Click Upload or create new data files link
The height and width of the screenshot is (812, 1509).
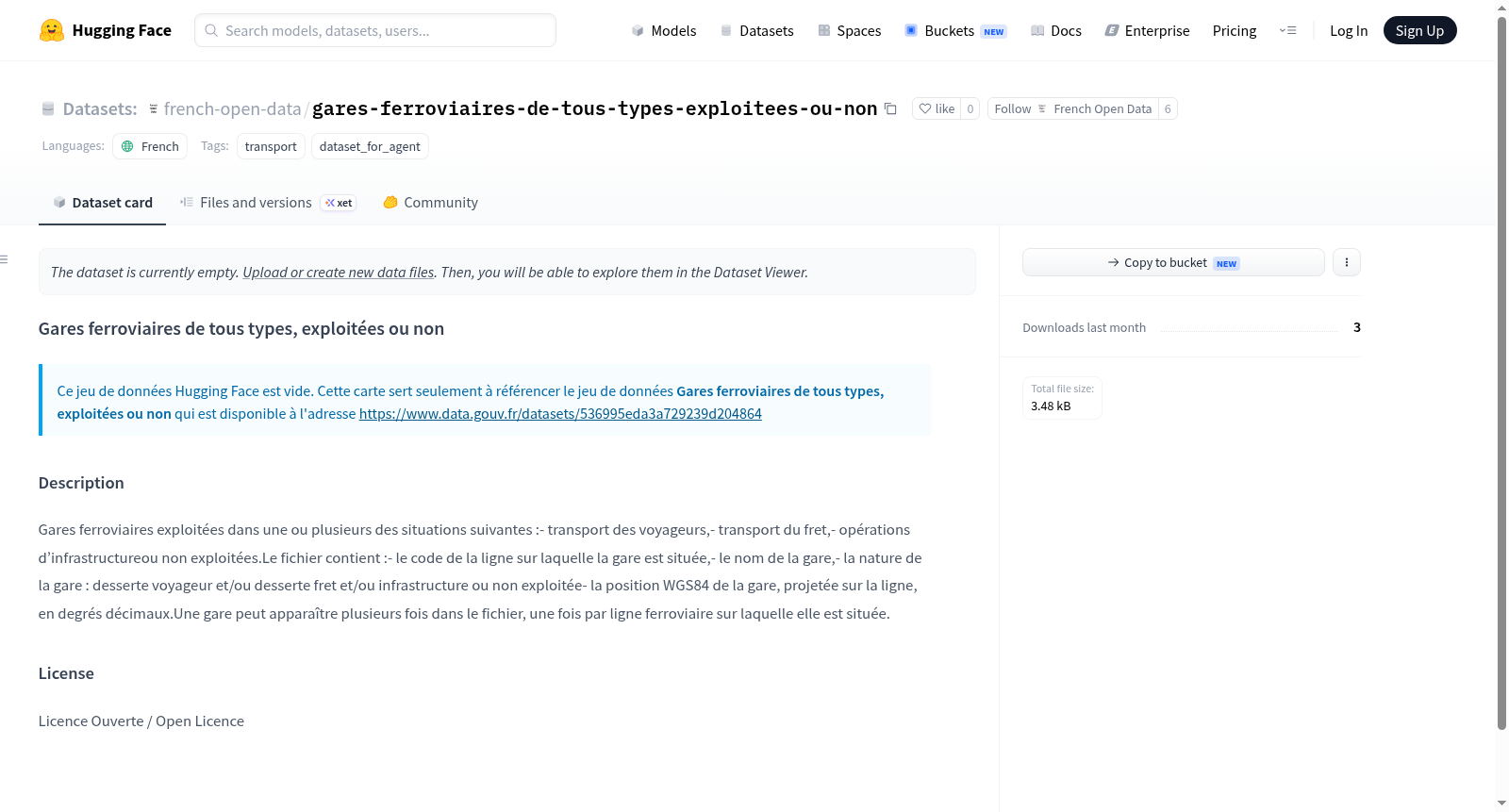click(x=339, y=272)
